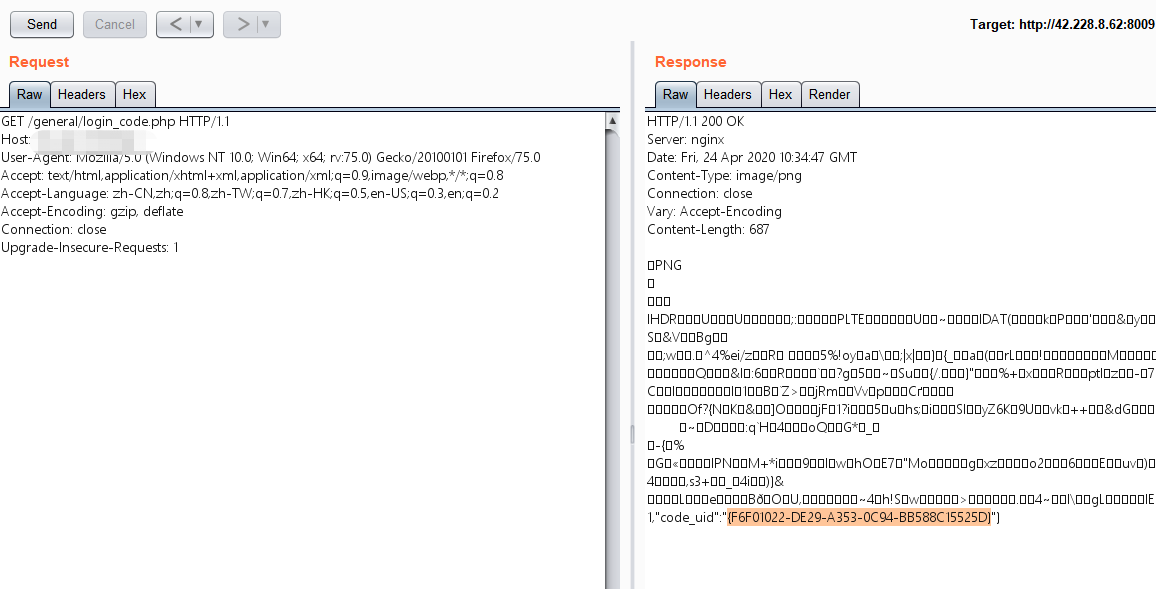This screenshot has height=589, width=1156.
Task: Click the request pane vertical scrollbar track
Action: [613, 358]
